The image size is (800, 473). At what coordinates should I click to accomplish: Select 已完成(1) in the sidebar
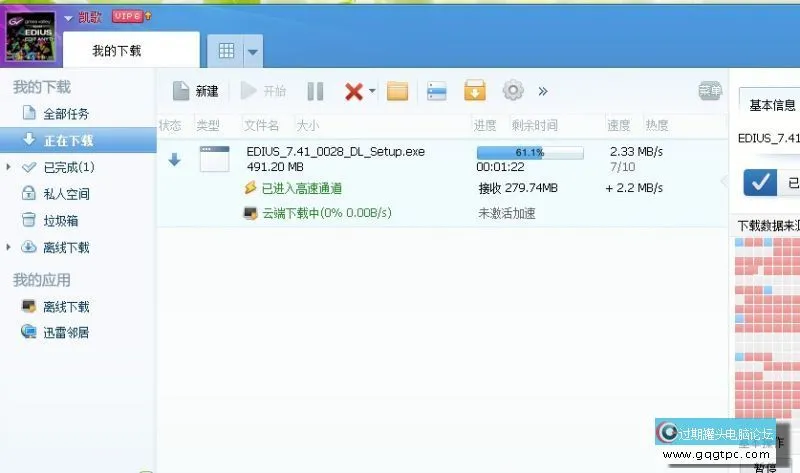click(69, 167)
